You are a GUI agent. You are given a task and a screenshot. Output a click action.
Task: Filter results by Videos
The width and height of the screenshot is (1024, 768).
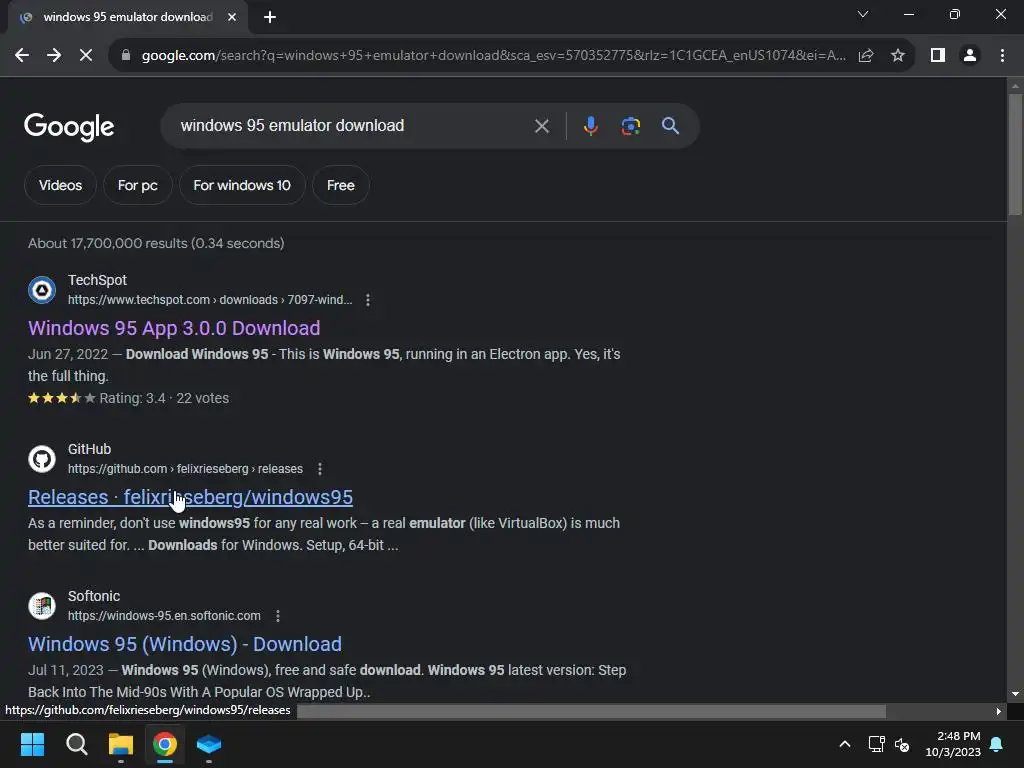coord(60,185)
